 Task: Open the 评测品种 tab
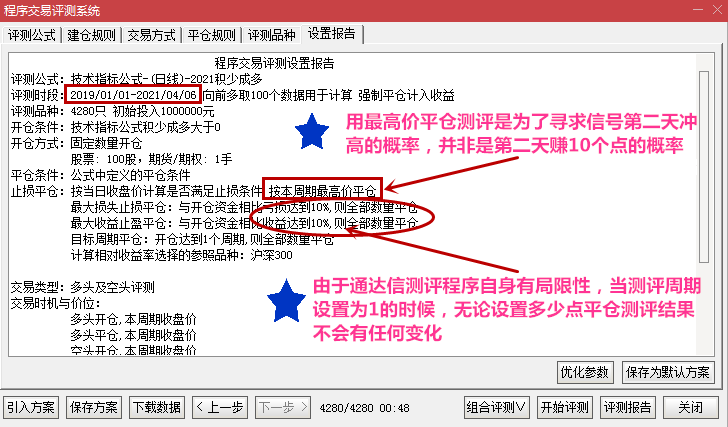click(271, 35)
